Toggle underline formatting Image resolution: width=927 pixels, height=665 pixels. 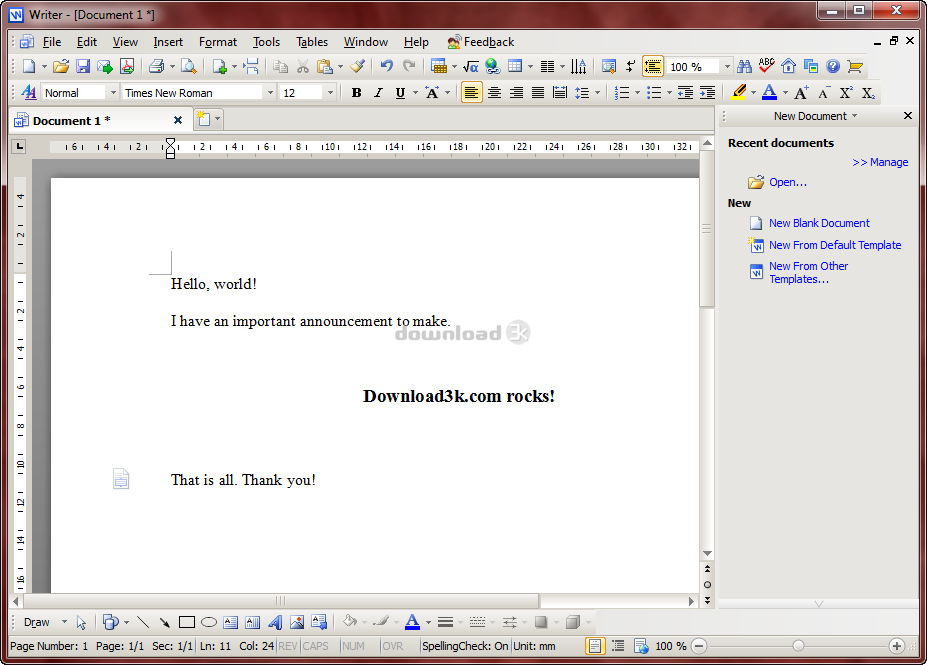pyautogui.click(x=400, y=93)
